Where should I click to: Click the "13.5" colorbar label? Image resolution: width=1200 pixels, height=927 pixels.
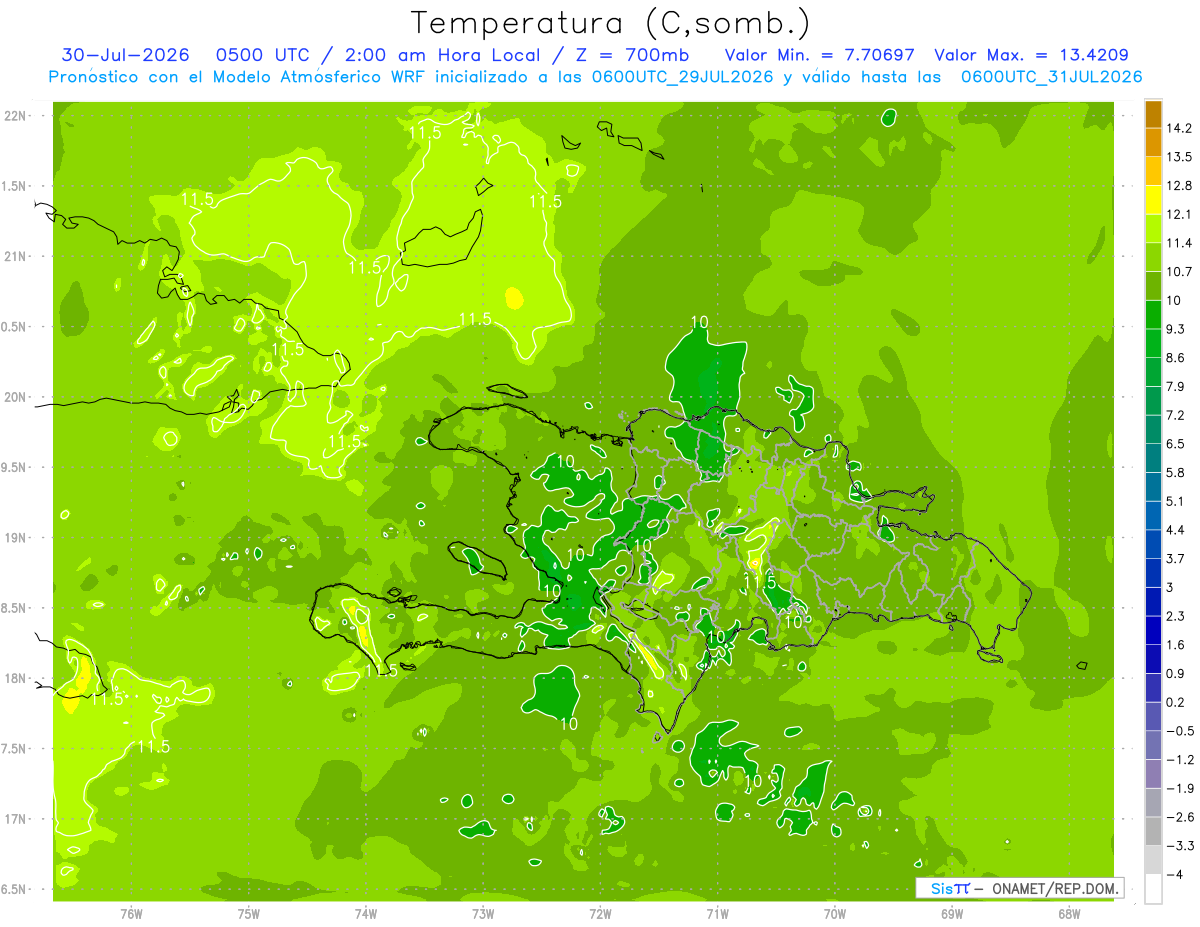pos(1180,157)
